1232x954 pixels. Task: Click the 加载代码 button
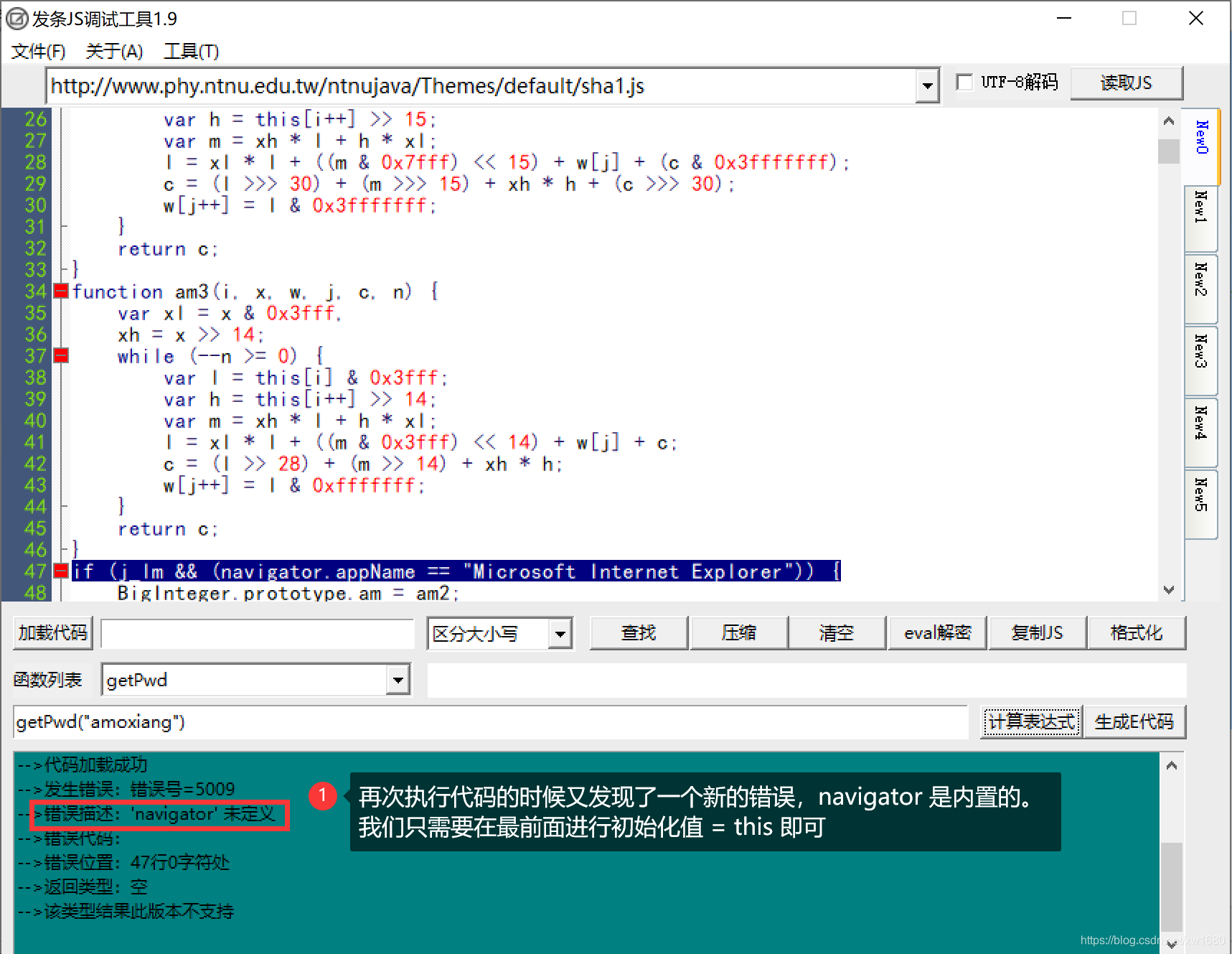(52, 633)
